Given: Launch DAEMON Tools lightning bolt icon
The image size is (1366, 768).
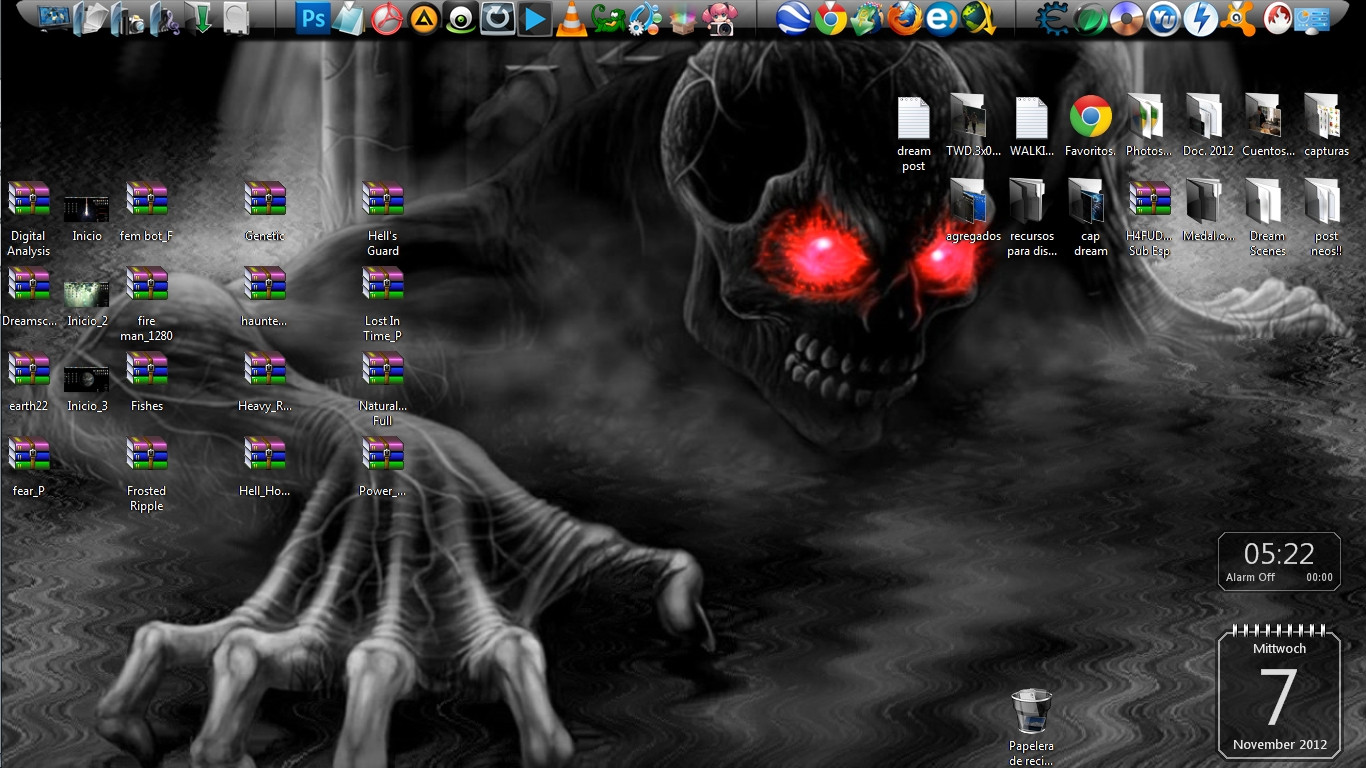Looking at the screenshot, I should (x=1200, y=18).
